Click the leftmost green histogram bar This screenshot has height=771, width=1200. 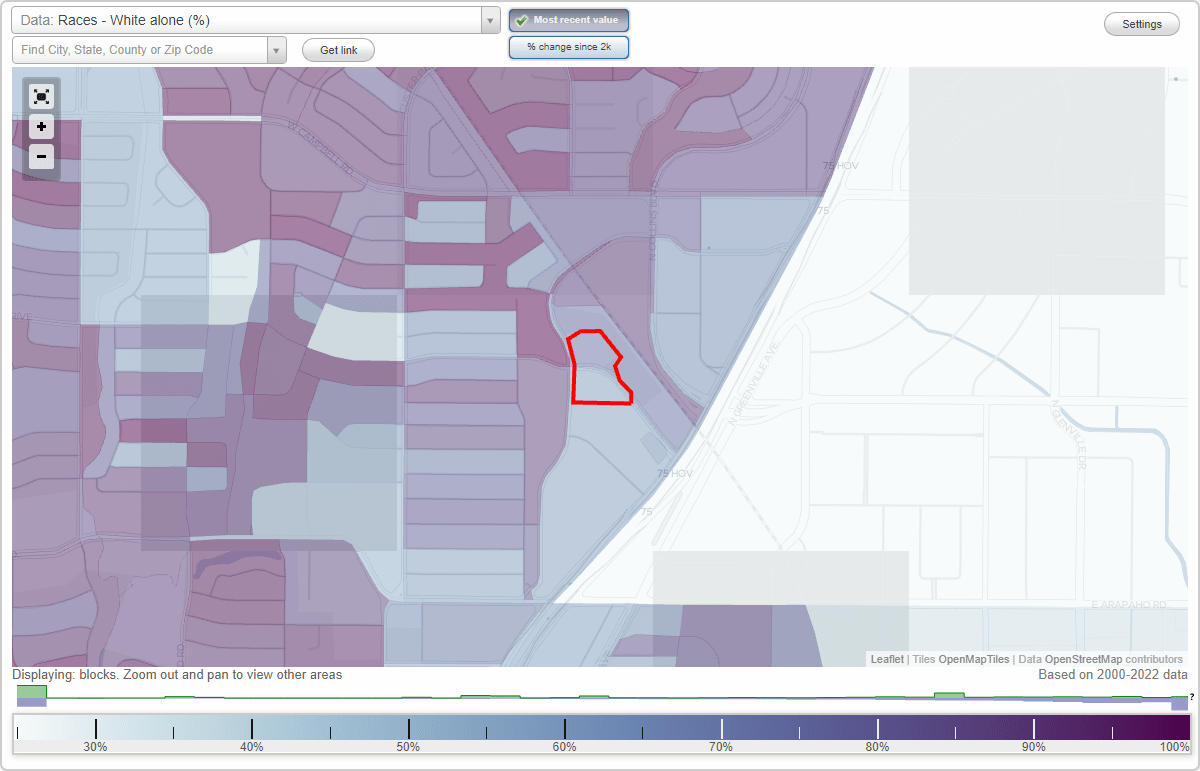[x=32, y=692]
